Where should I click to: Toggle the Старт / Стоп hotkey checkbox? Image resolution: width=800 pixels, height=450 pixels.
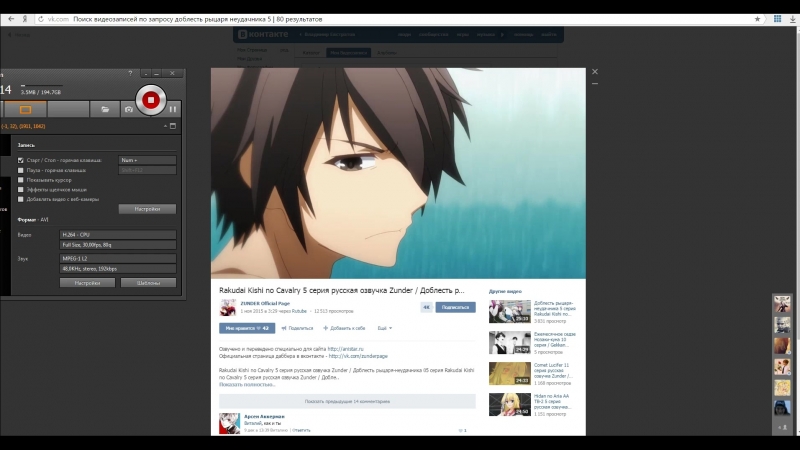pos(21,160)
